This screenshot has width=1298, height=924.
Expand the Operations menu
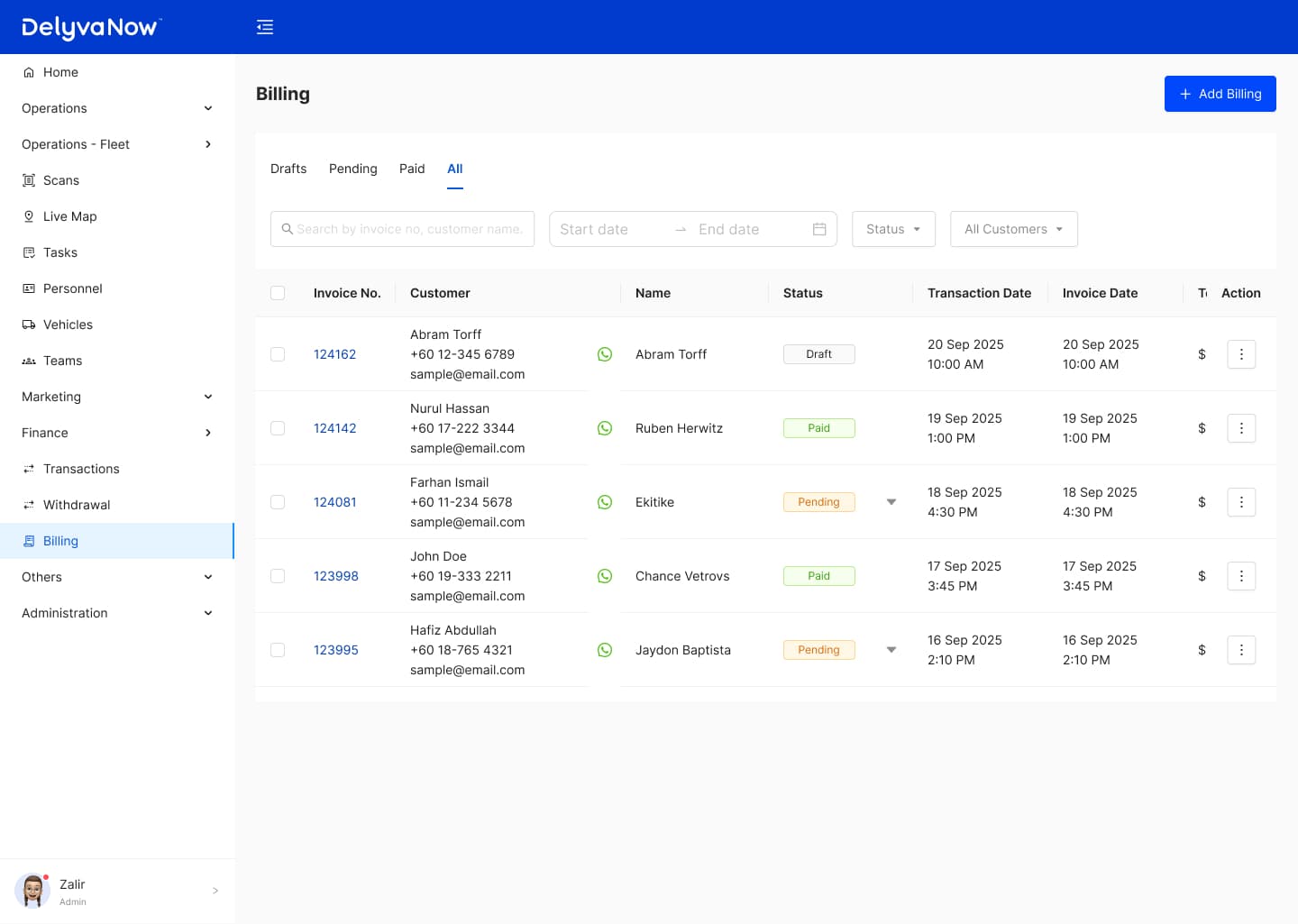[x=117, y=108]
